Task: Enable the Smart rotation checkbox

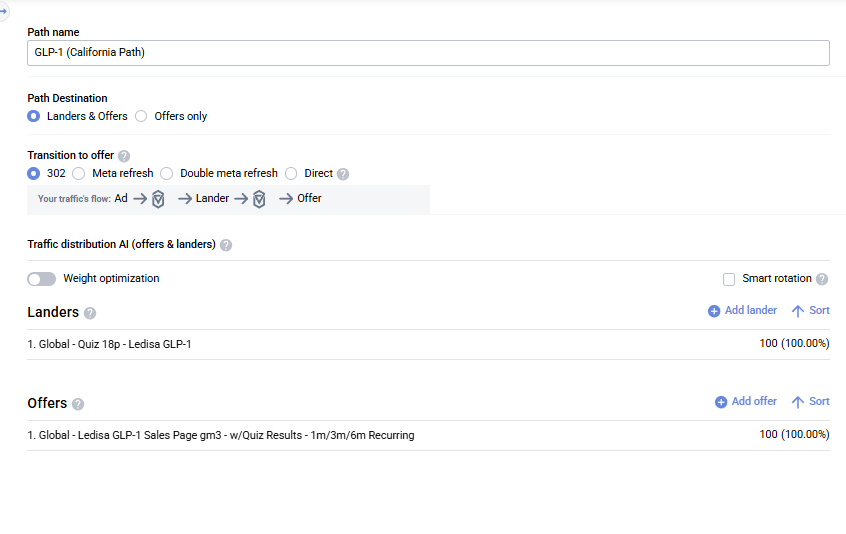Action: 729,279
